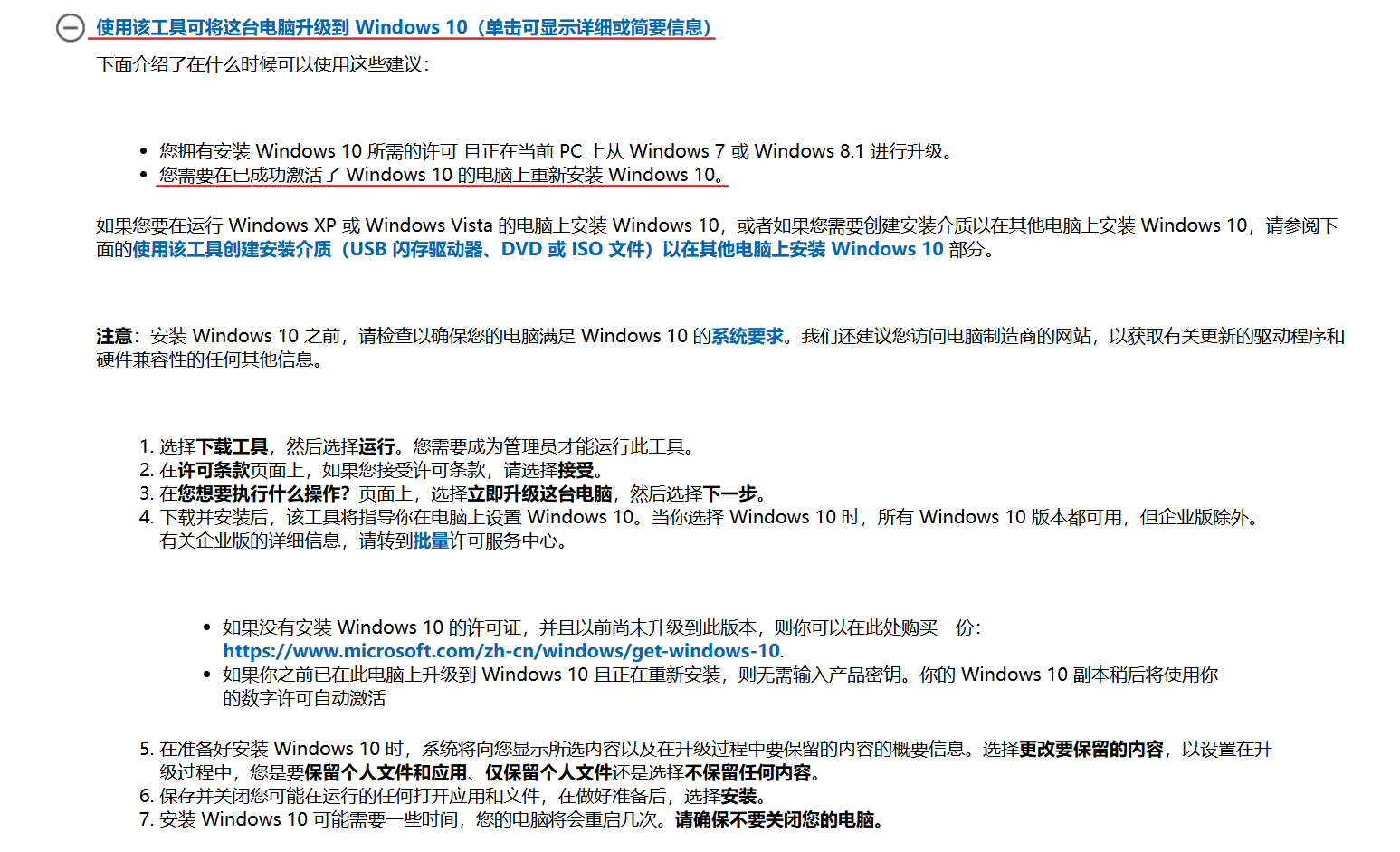Click bullet '您拥有安装 Windows 10 所需的许可'

557,151
